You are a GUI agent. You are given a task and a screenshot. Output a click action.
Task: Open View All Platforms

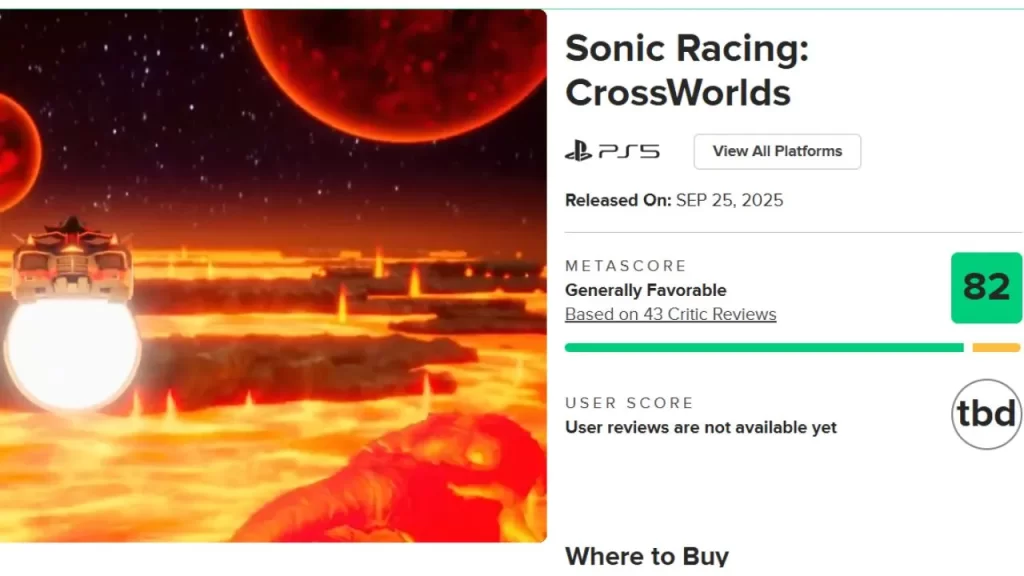[776, 151]
